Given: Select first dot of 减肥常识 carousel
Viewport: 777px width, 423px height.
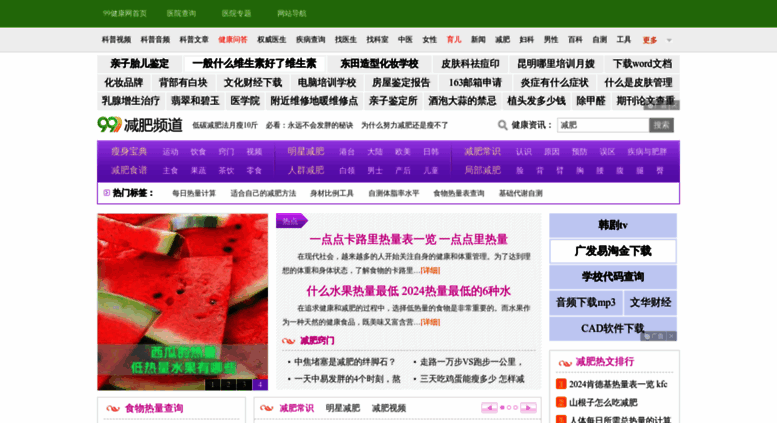Looking at the screenshot, I should point(502,408).
